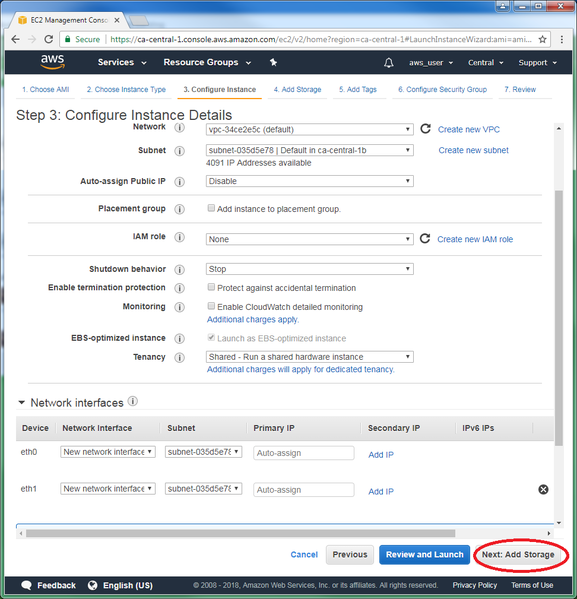577x599 pixels.
Task: Open the IAM role dropdown
Action: point(310,239)
